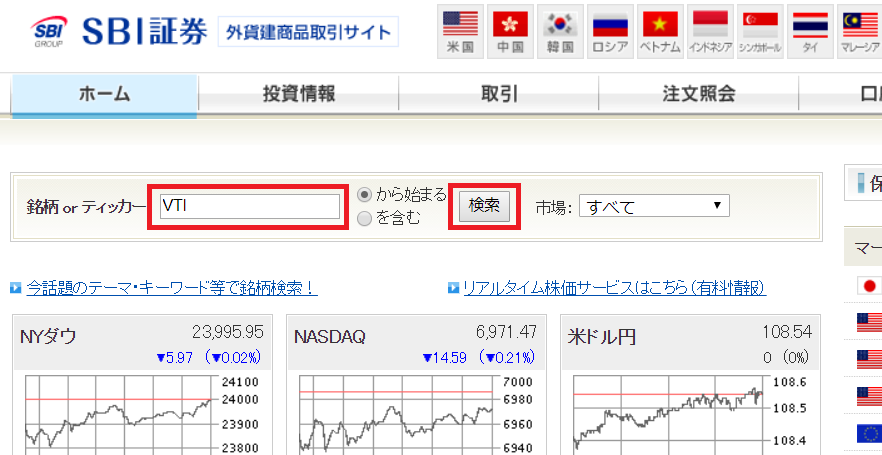This screenshot has width=882, height=455.
Task: Open the 注文照会 tab
Action: click(699, 94)
